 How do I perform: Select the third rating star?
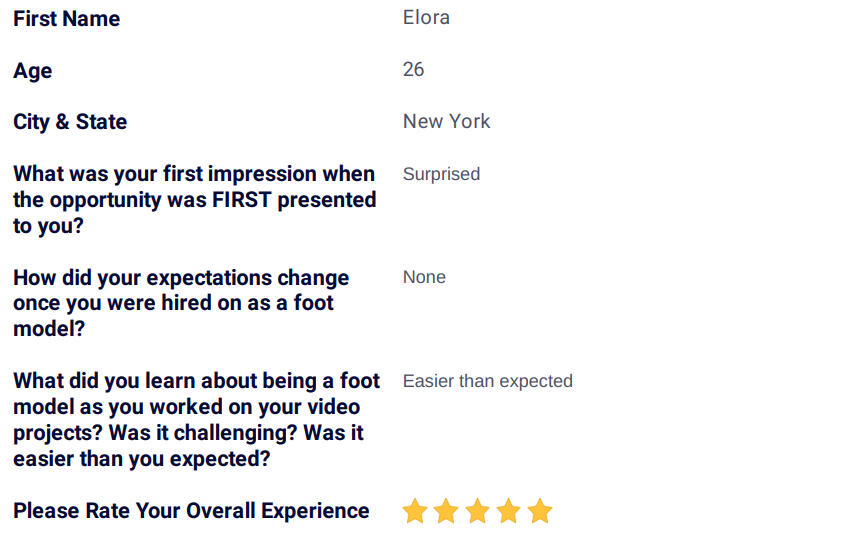pos(478,511)
